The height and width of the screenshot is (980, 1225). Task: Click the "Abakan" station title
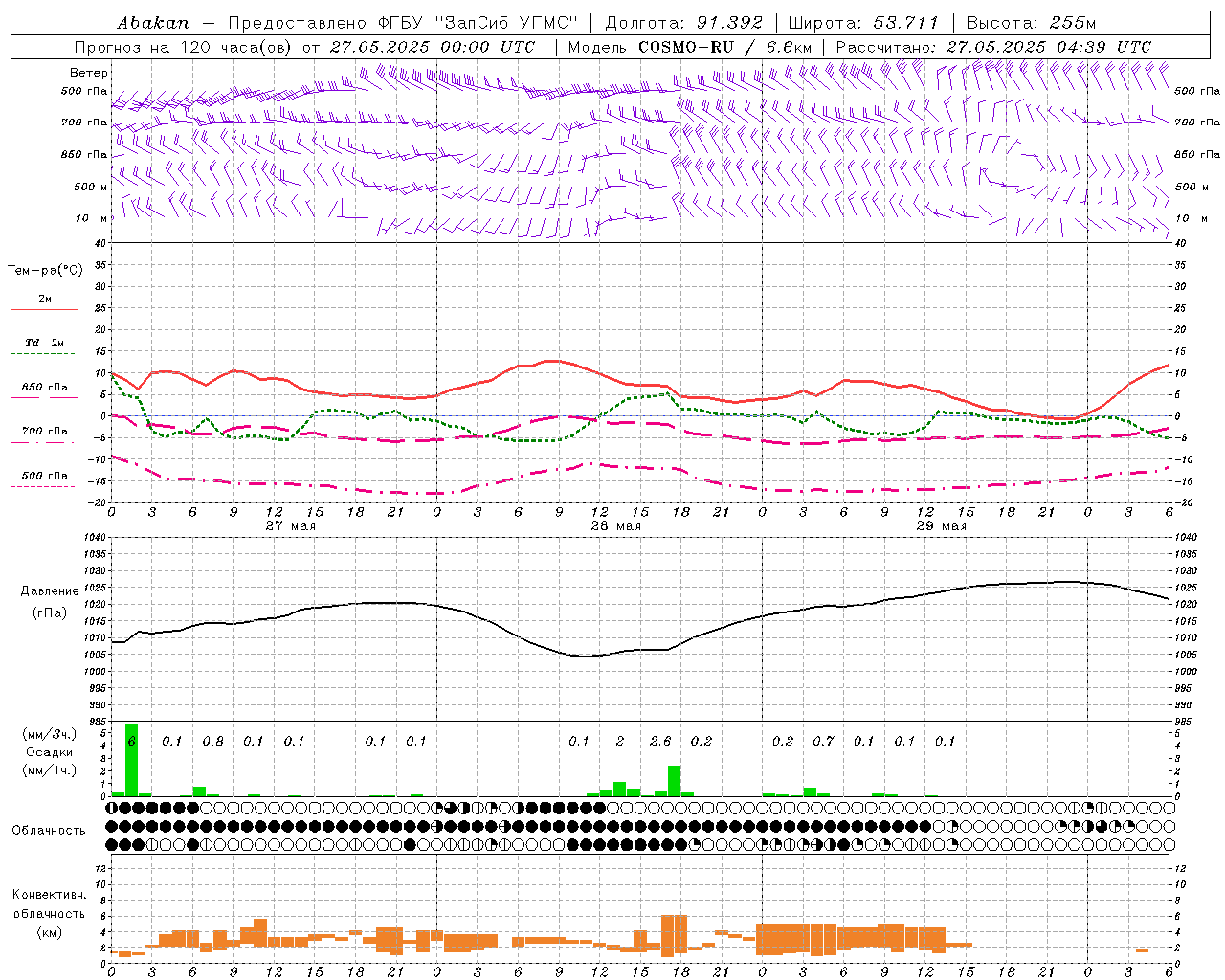coord(154,23)
